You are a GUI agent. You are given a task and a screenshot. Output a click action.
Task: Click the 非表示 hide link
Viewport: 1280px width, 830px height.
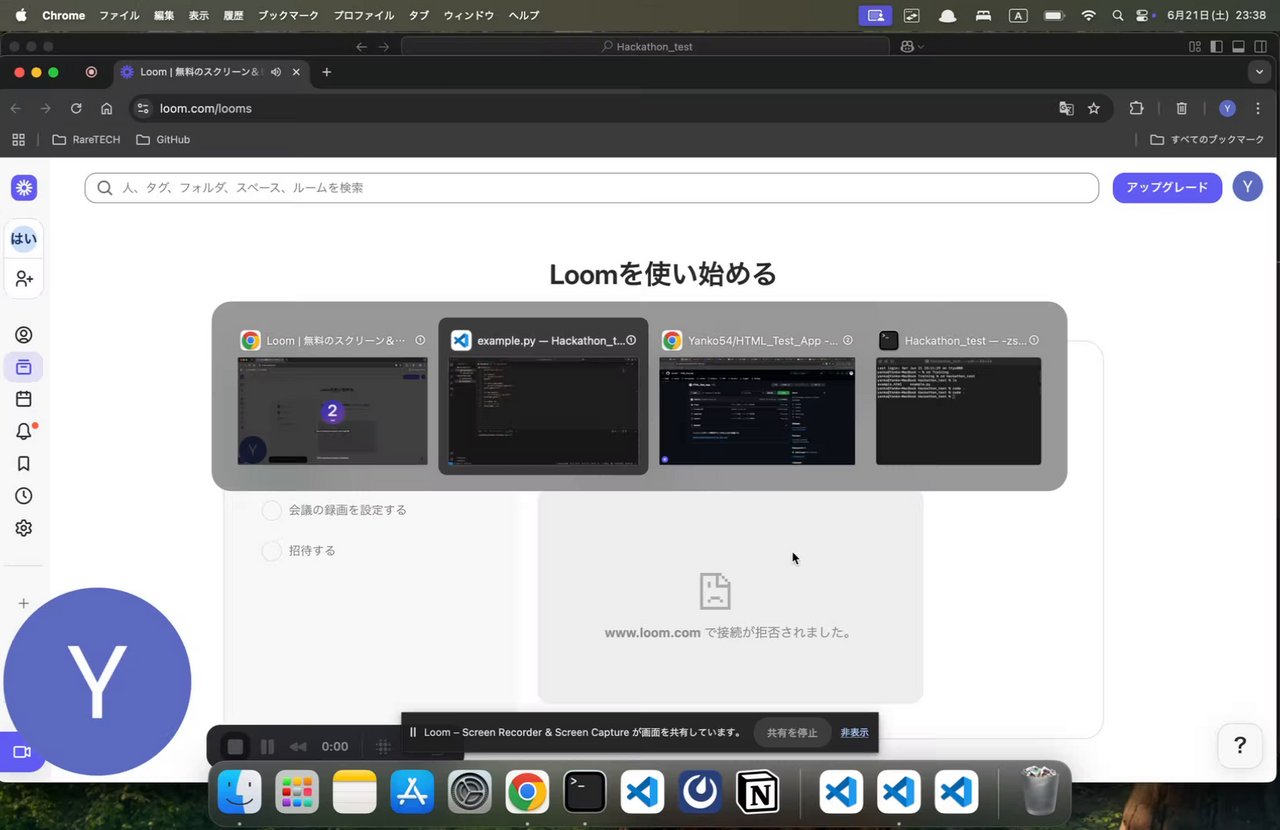tap(854, 733)
